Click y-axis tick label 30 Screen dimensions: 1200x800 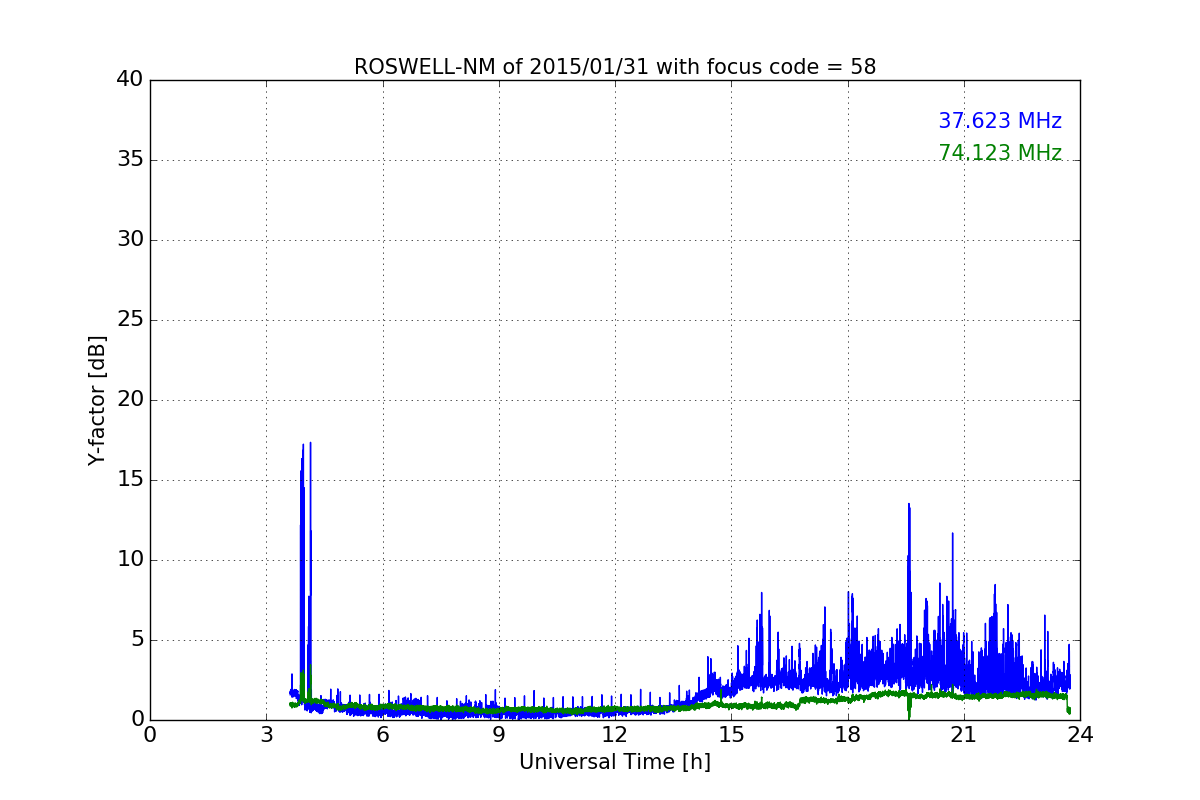click(130, 240)
